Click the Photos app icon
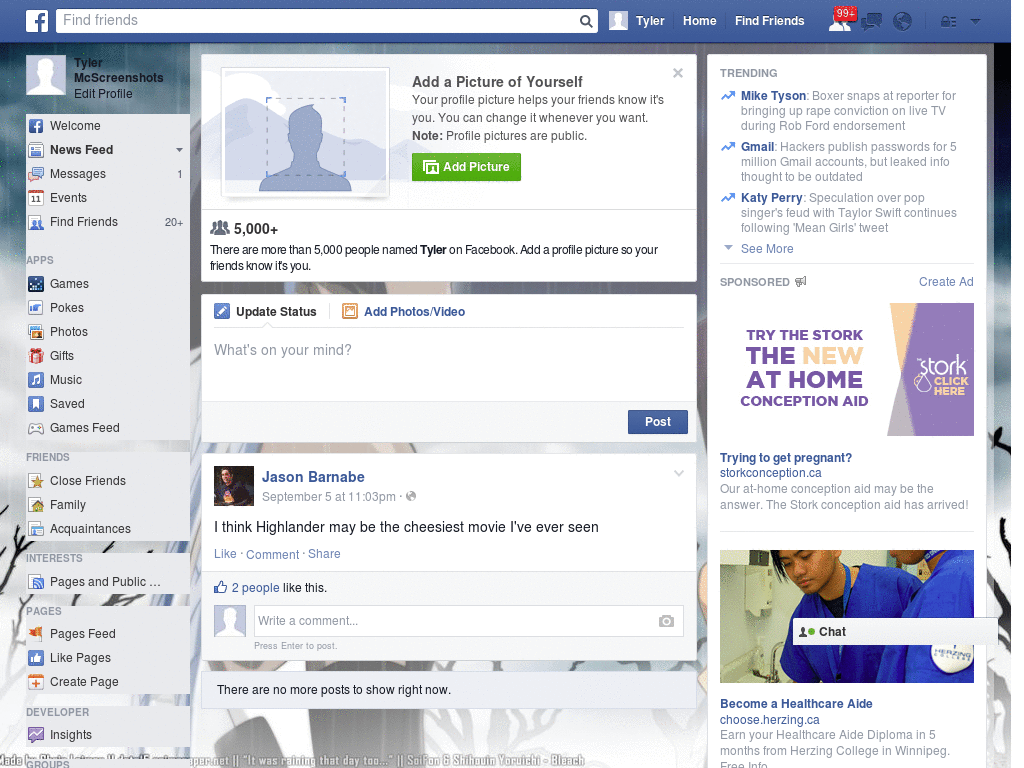Screen dimensions: 1024x768 pyautogui.click(x=36, y=332)
